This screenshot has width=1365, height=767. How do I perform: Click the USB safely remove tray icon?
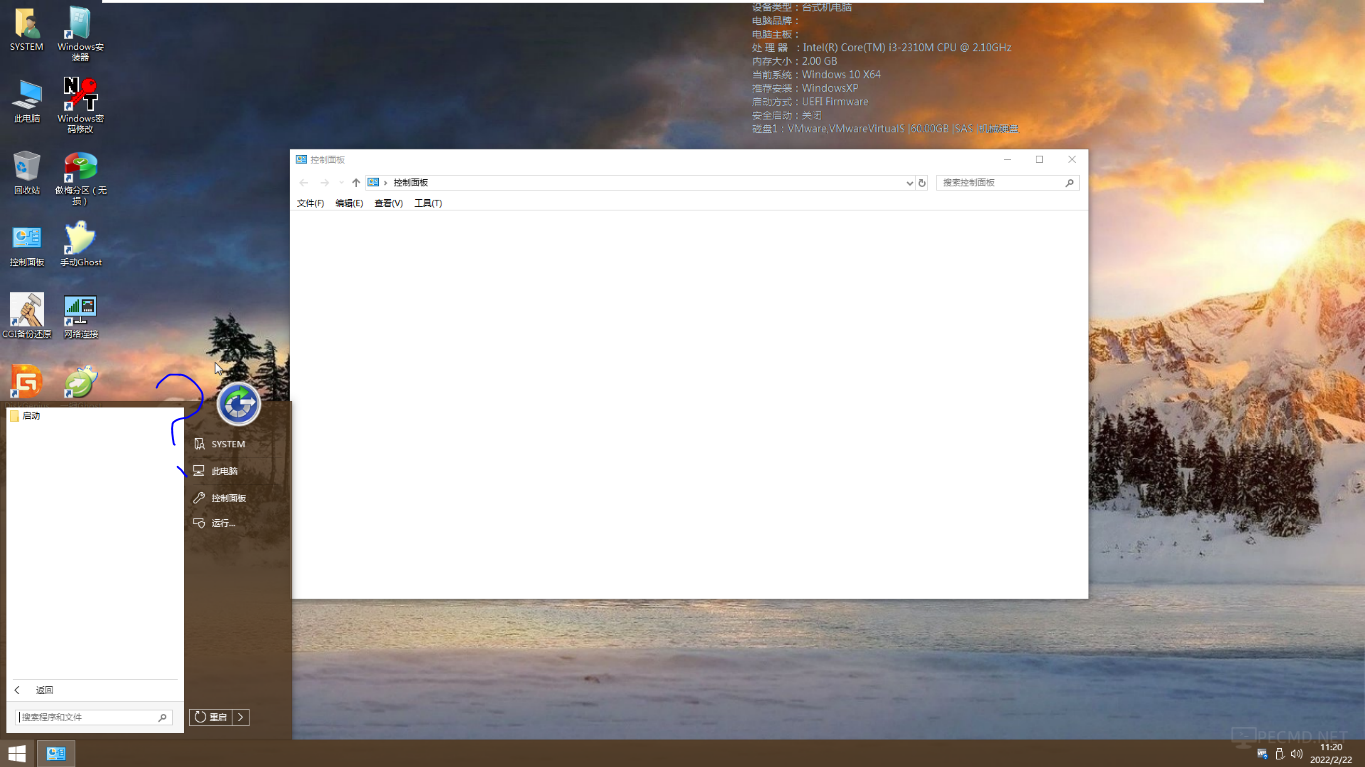[1279, 754]
